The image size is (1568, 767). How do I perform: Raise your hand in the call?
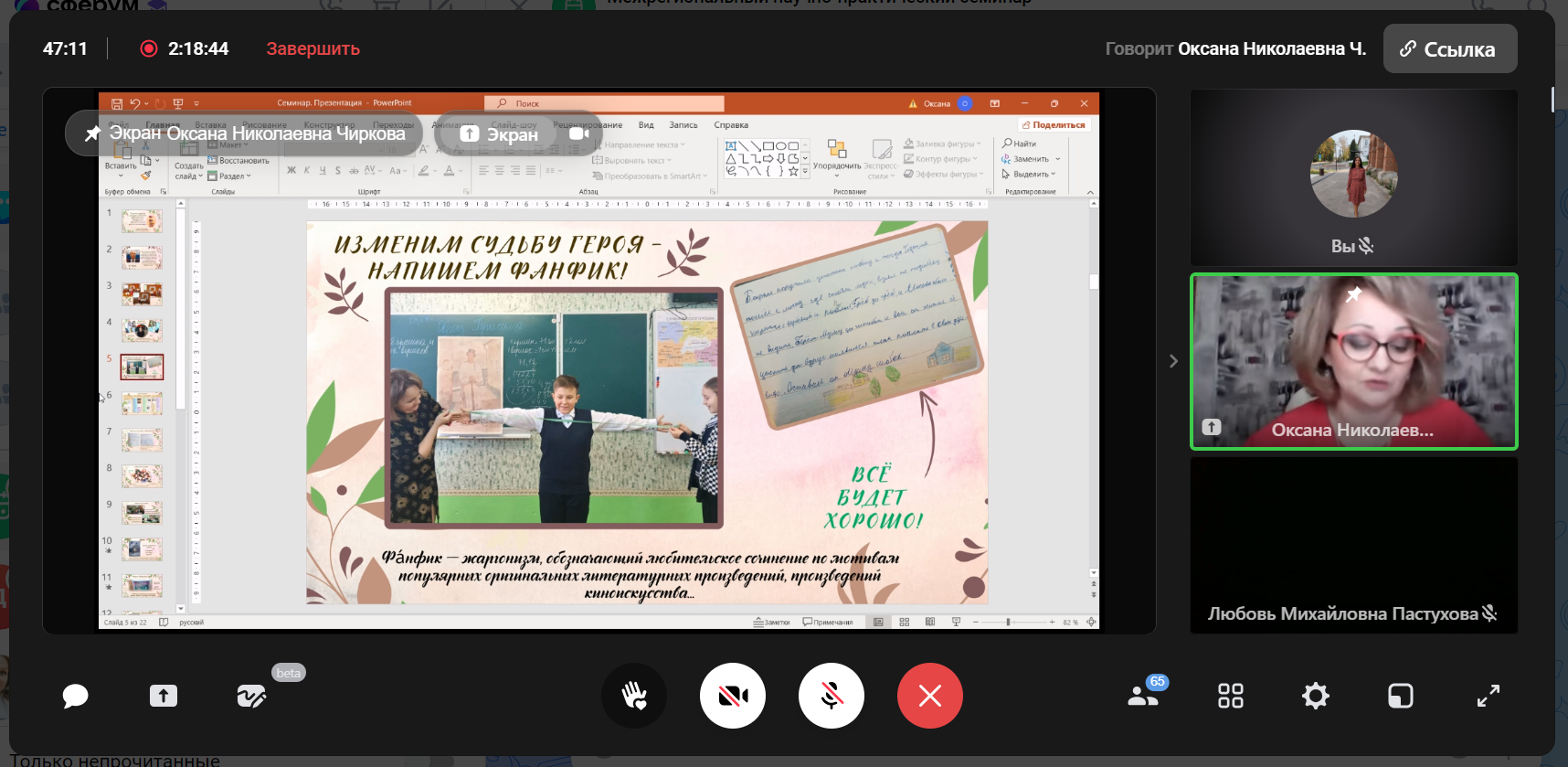pyautogui.click(x=634, y=697)
